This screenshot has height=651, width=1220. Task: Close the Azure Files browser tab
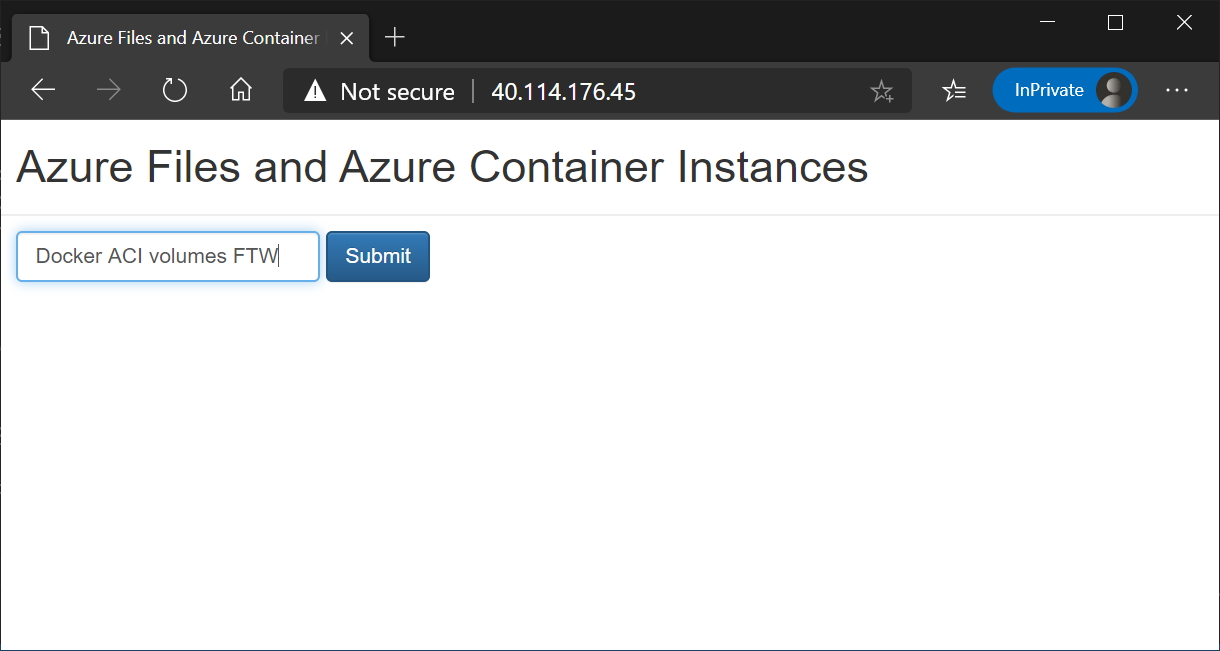point(347,38)
